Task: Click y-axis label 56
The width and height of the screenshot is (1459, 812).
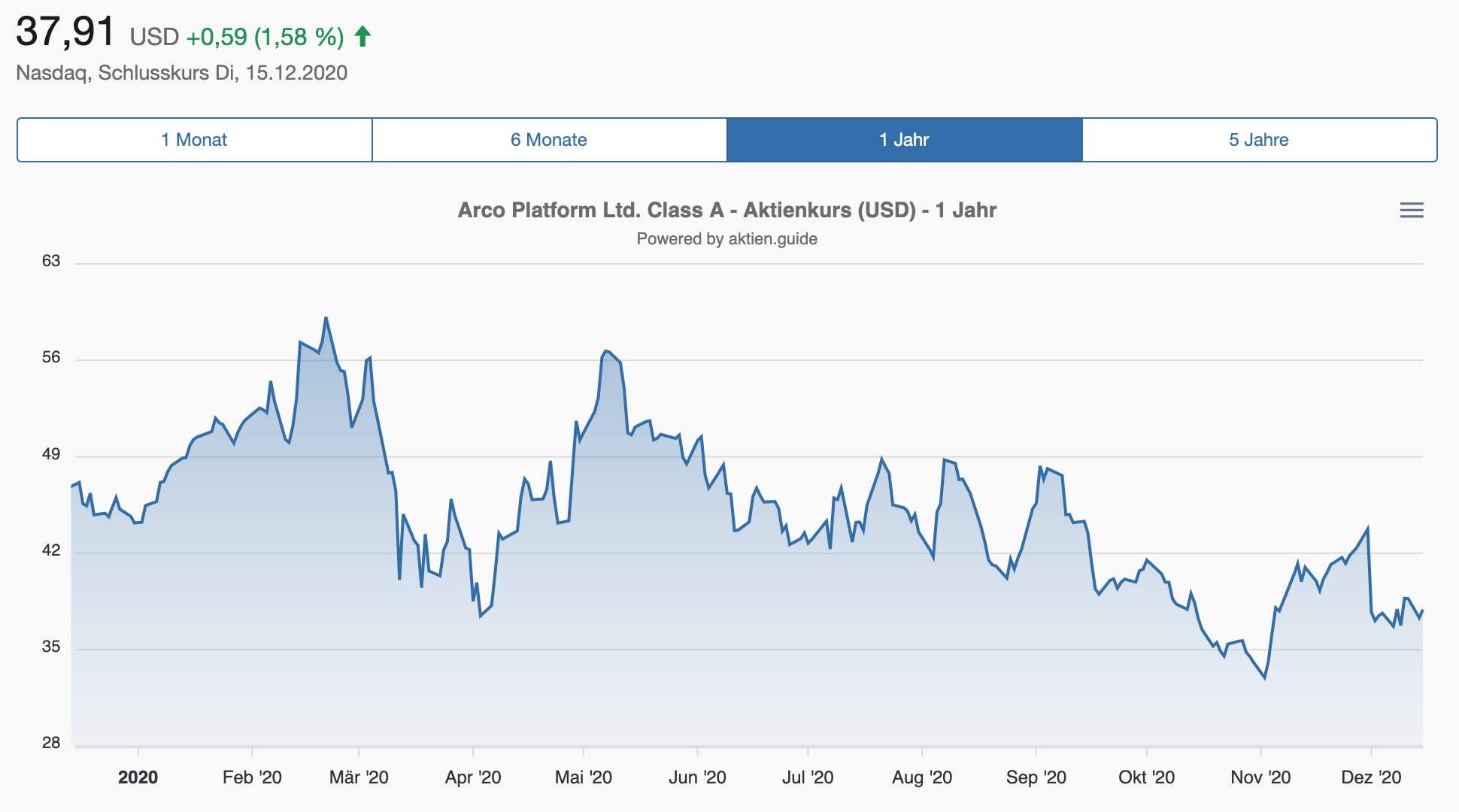Action: (x=51, y=357)
